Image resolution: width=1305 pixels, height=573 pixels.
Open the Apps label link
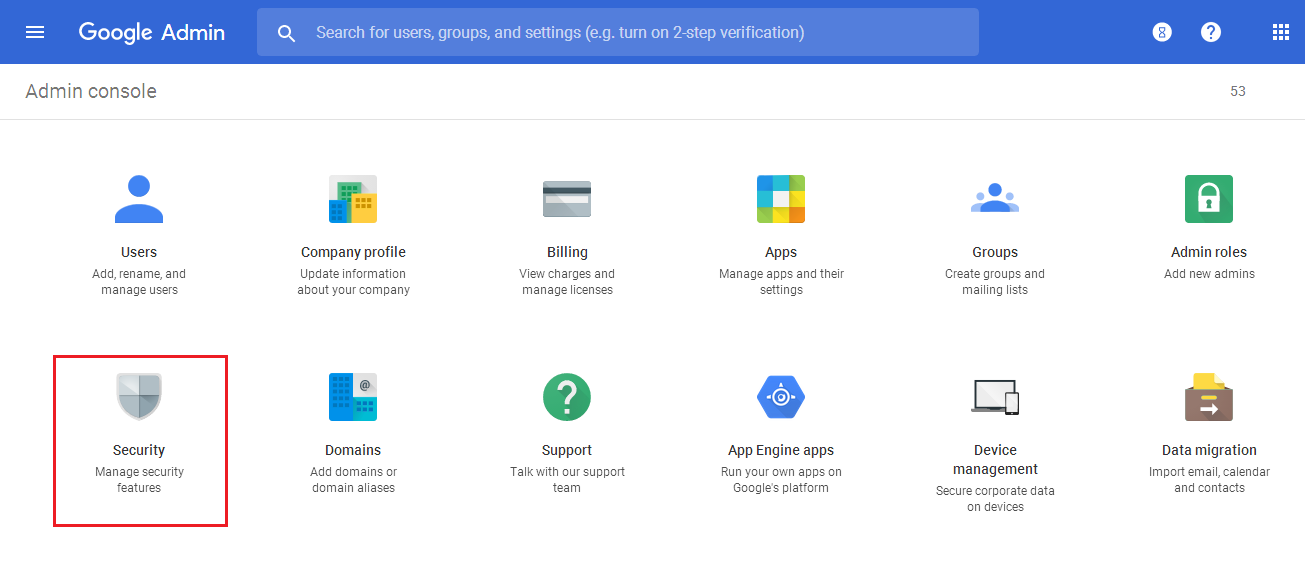point(781,252)
